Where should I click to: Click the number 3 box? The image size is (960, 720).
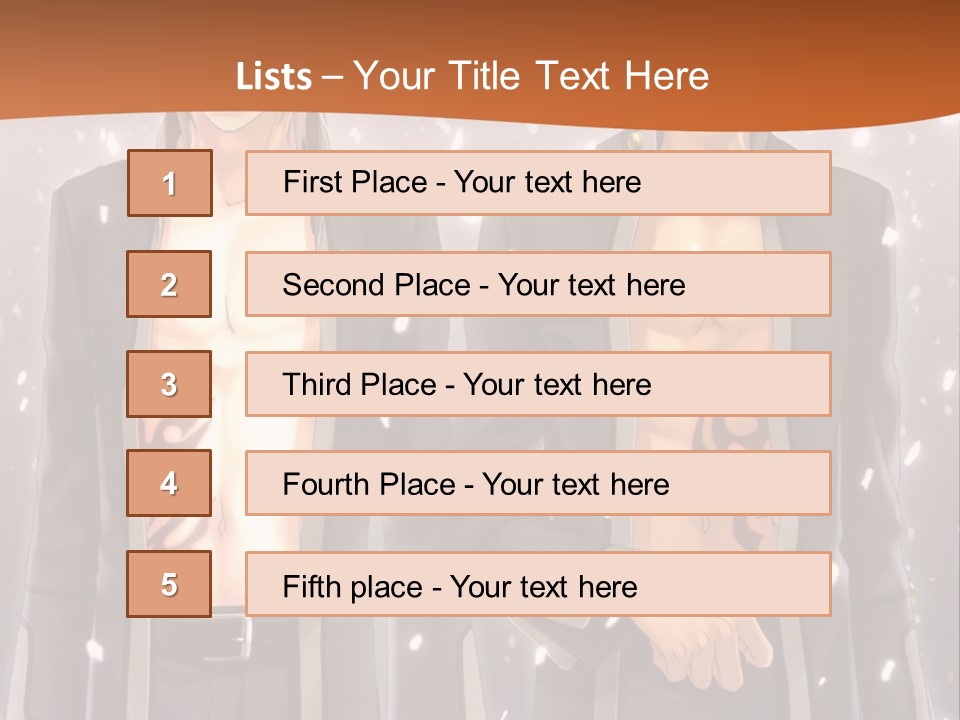[169, 384]
